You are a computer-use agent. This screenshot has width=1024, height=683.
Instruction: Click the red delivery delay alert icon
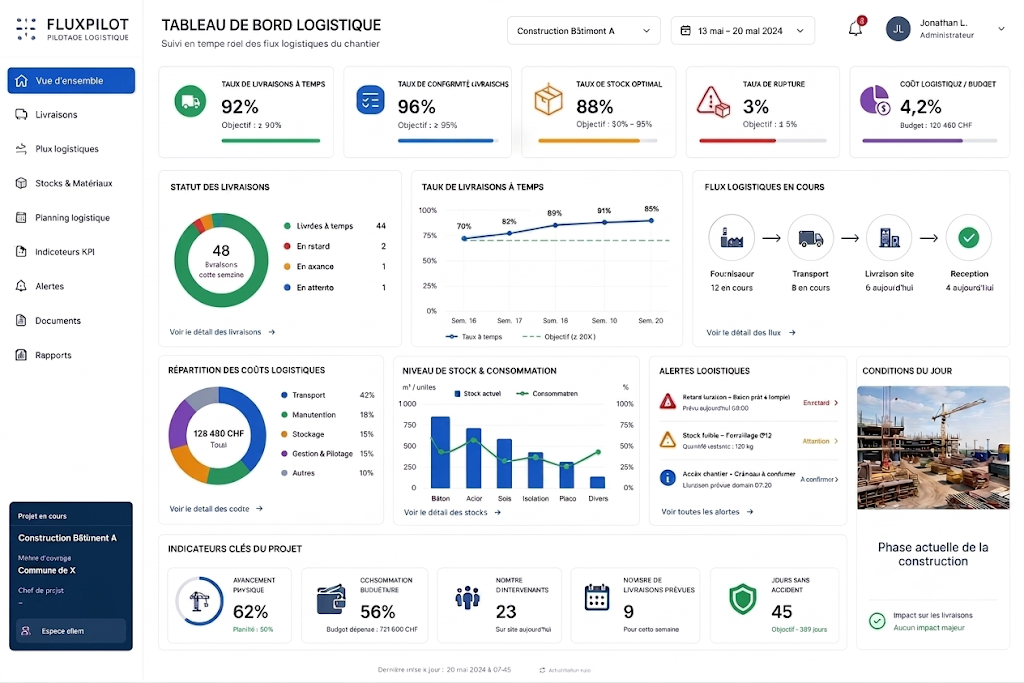point(667,401)
